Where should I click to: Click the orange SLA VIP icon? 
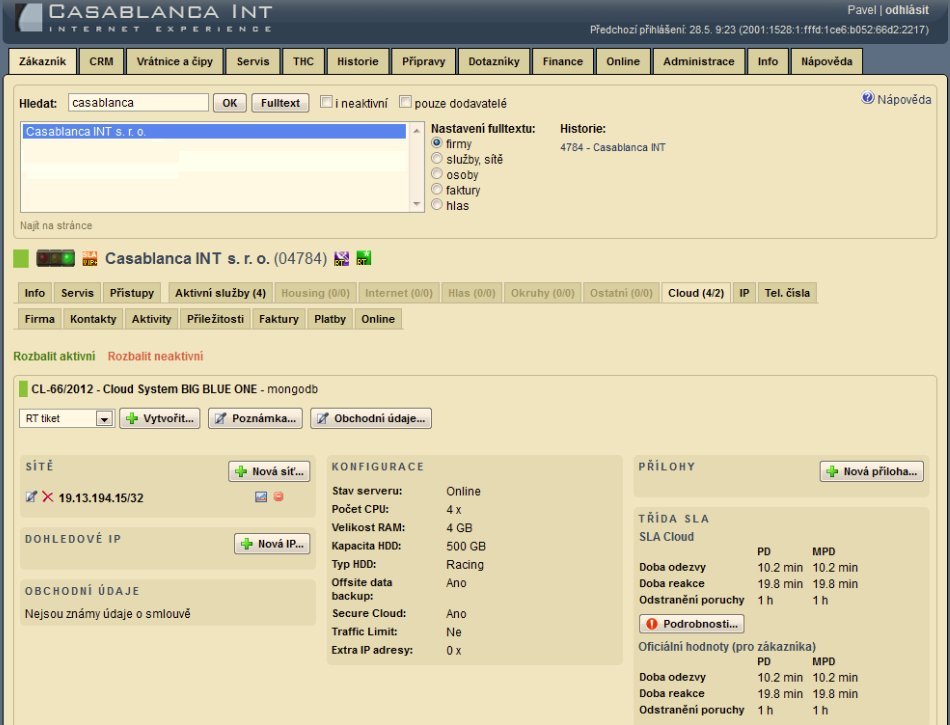tap(90, 259)
